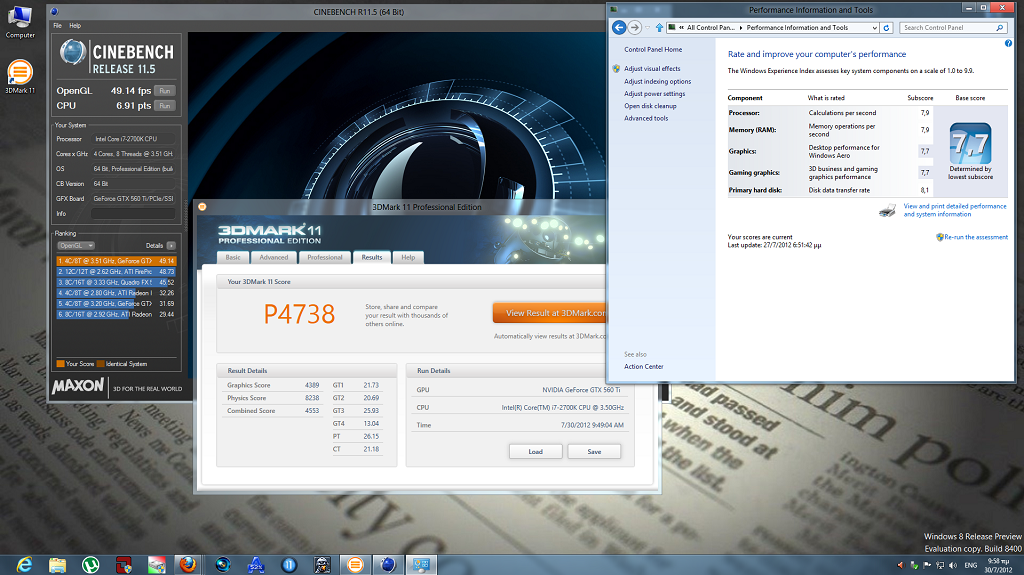Open disk cleanup link
Screen dimensions: 1024x575
(650, 106)
